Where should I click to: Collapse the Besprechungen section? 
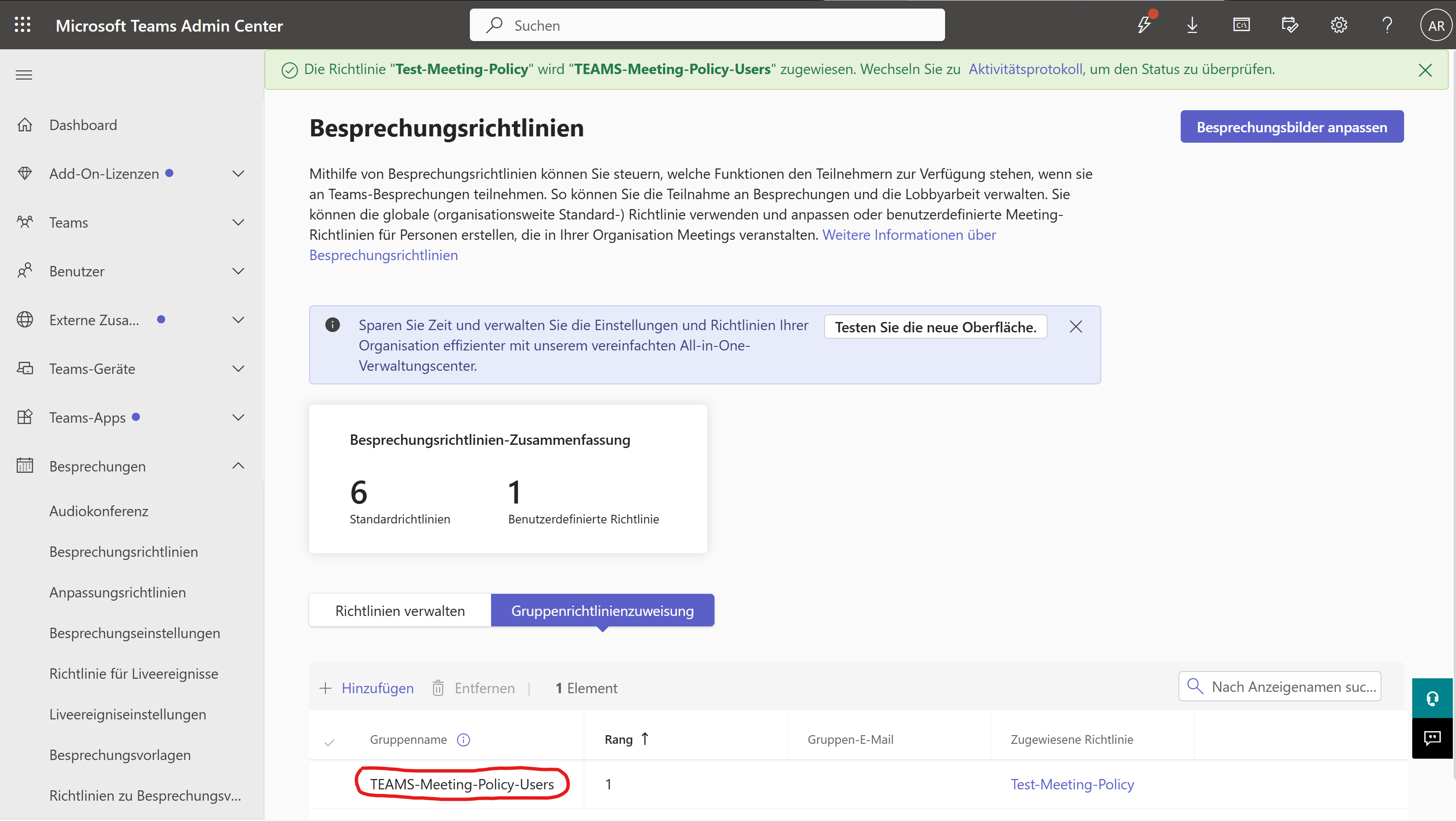(238, 466)
